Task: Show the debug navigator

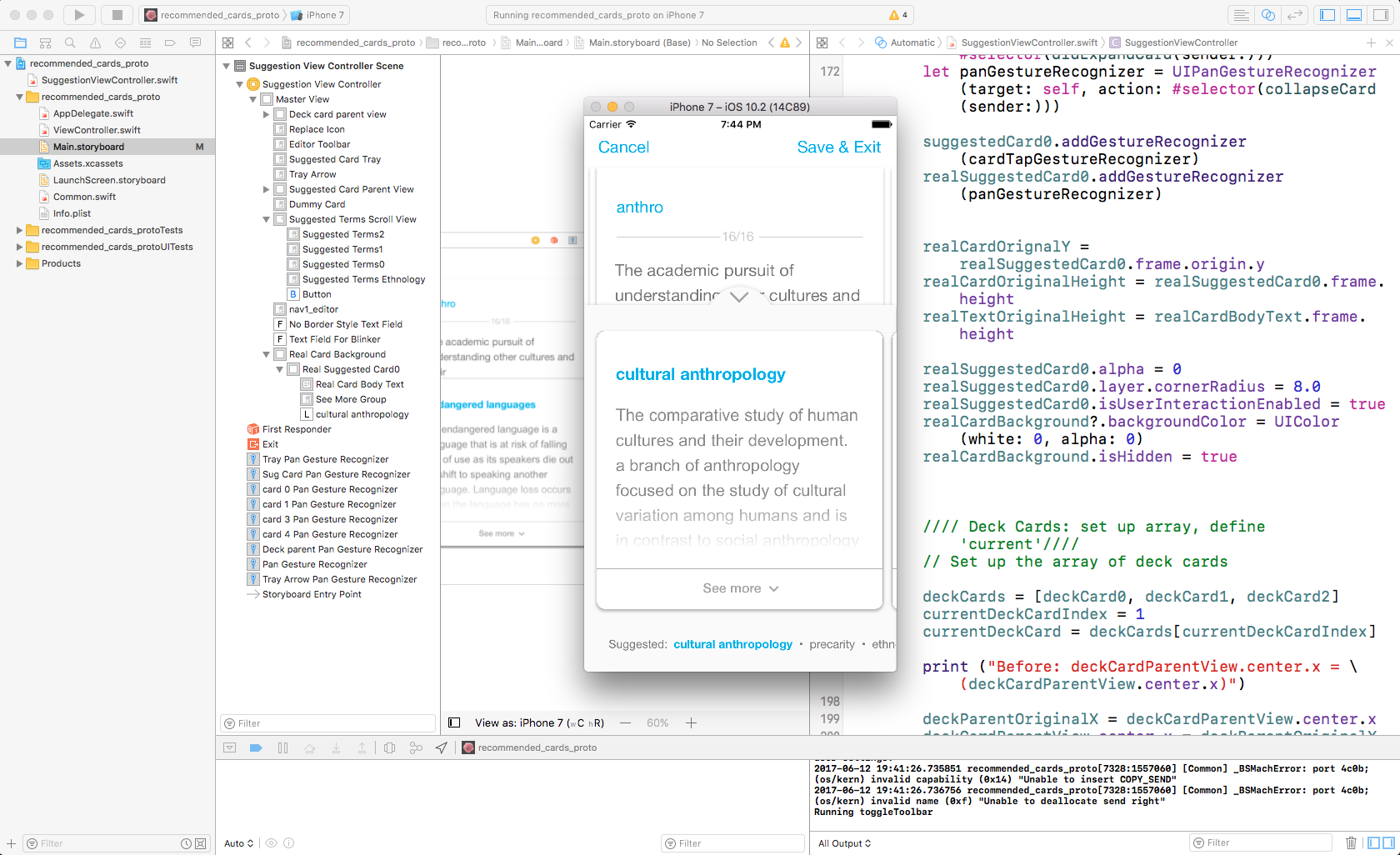Action: (145, 42)
